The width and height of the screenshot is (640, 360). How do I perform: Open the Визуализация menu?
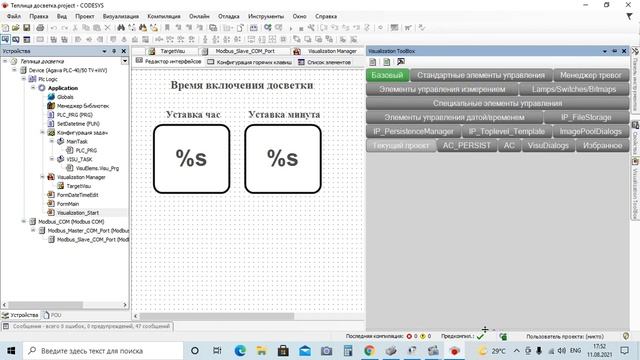[121, 16]
